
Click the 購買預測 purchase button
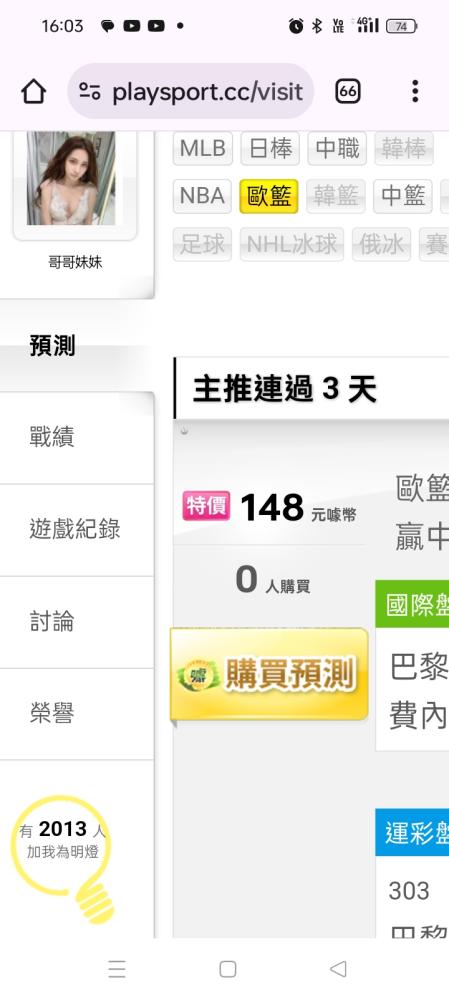(269, 674)
